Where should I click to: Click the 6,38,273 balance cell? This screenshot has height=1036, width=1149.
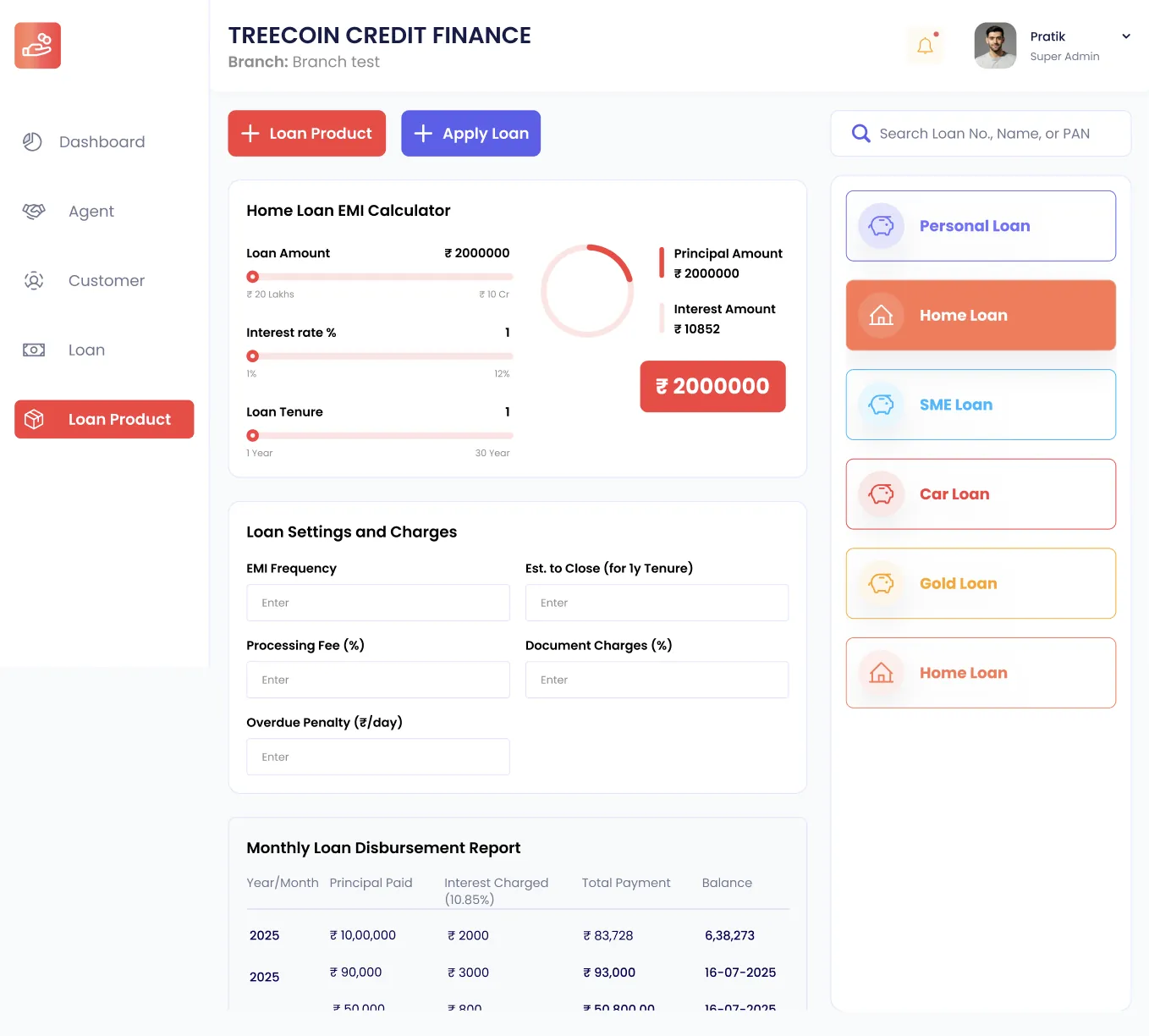(x=729, y=936)
